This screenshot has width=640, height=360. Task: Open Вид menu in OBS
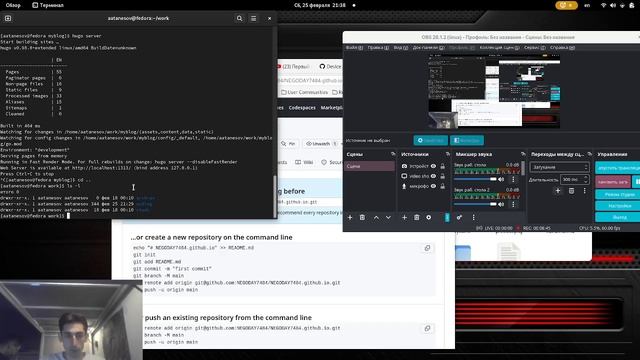click(400, 48)
